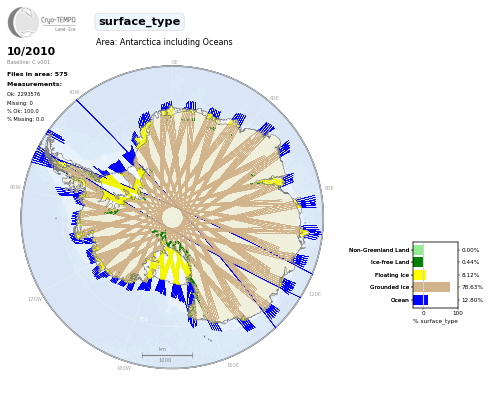
Task: Click the Cryo-TEMPO globe logo
Action: pos(23,22)
